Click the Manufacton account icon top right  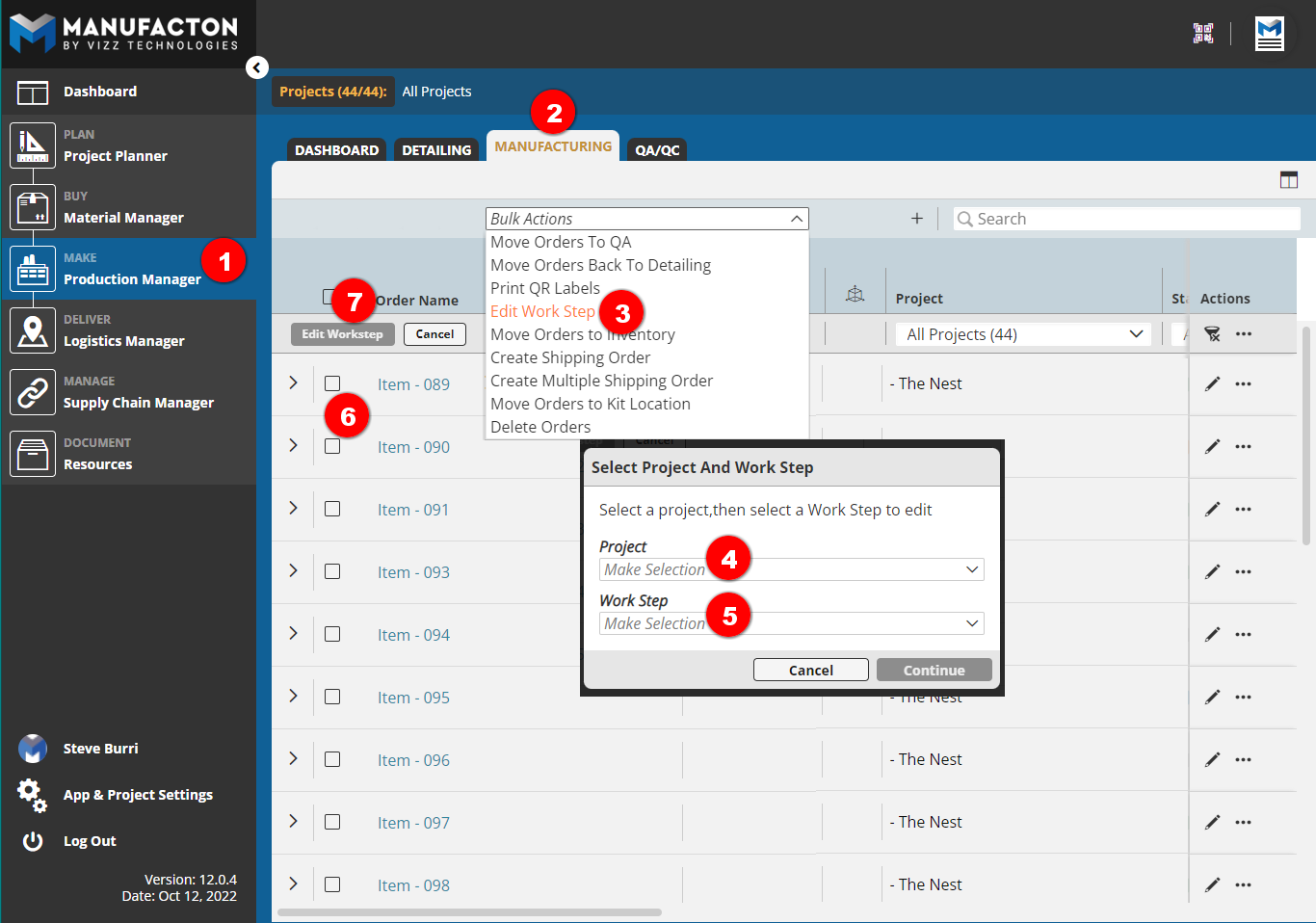[x=1269, y=33]
